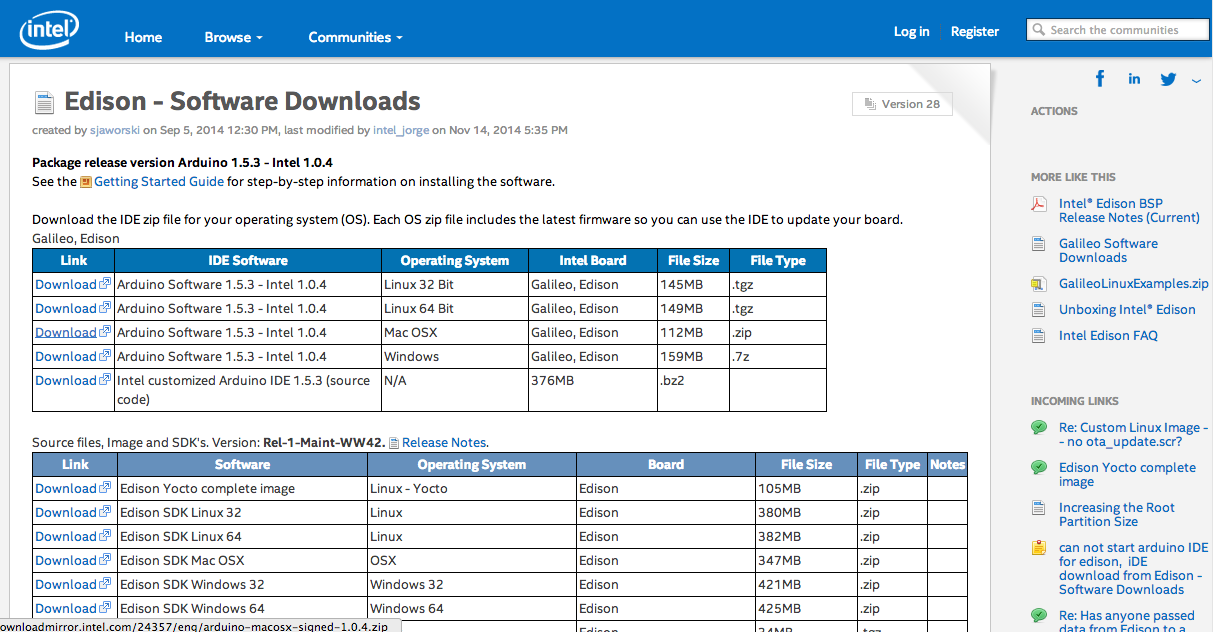
Task: Click the ACTIONS heading in sidebar
Action: coord(1054,111)
